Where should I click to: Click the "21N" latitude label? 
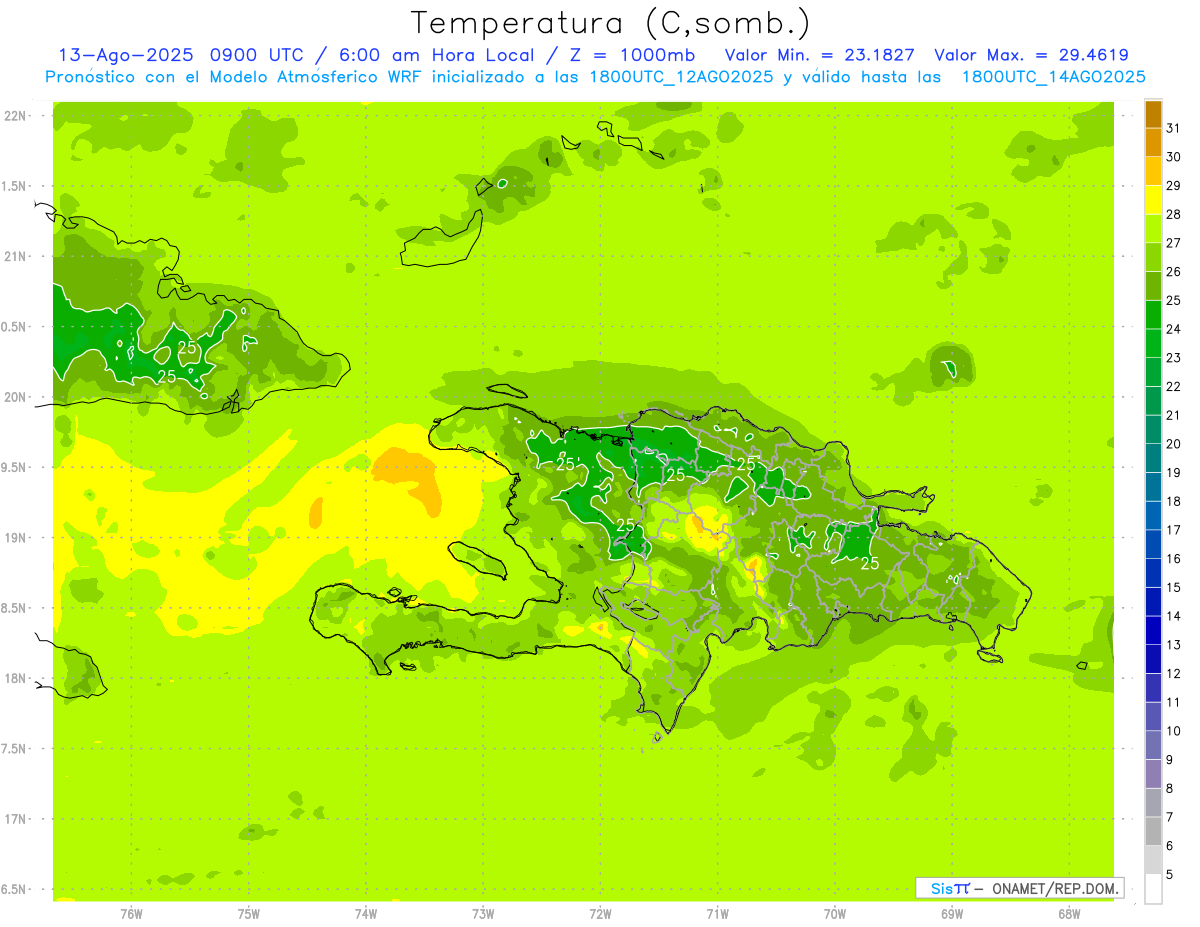pos(16,257)
